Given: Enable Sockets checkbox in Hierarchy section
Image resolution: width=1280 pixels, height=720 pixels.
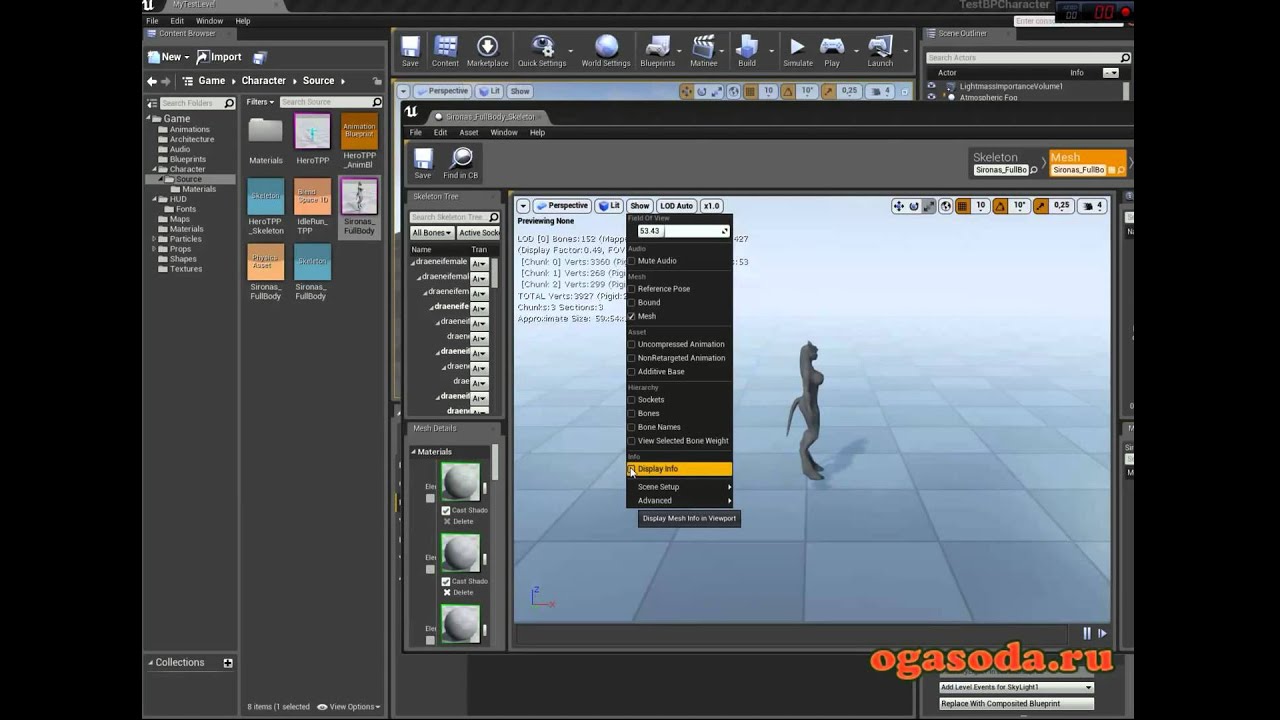Looking at the screenshot, I should [631, 400].
